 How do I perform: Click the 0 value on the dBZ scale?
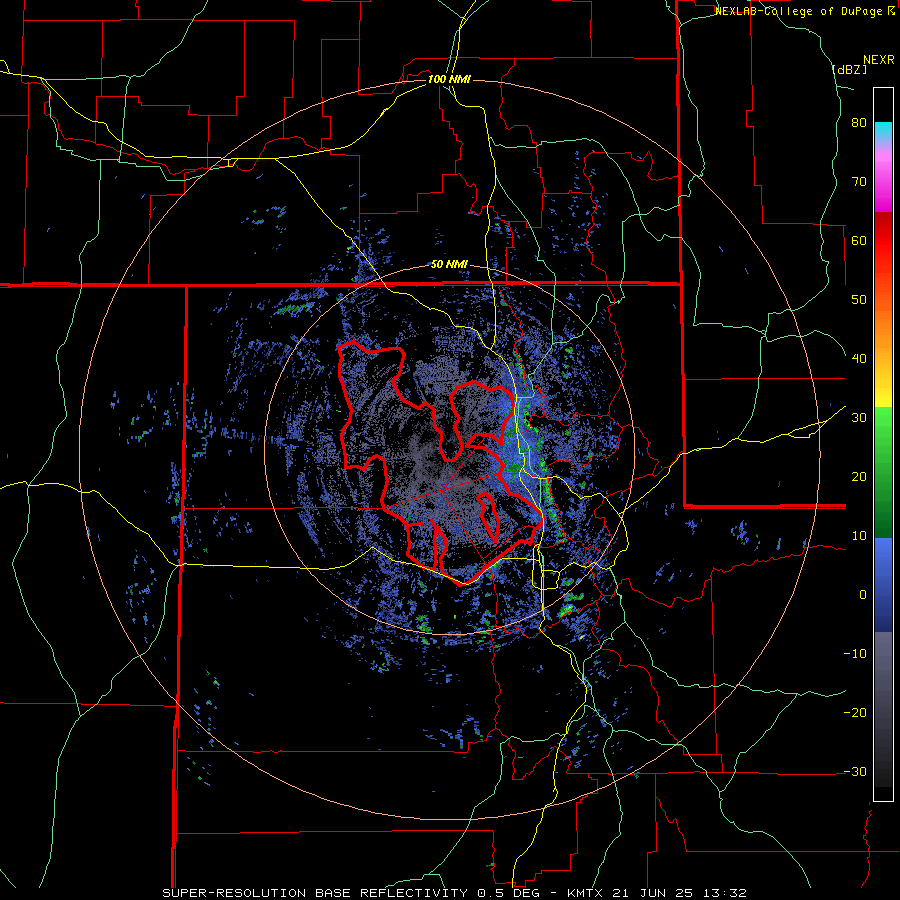pos(863,595)
